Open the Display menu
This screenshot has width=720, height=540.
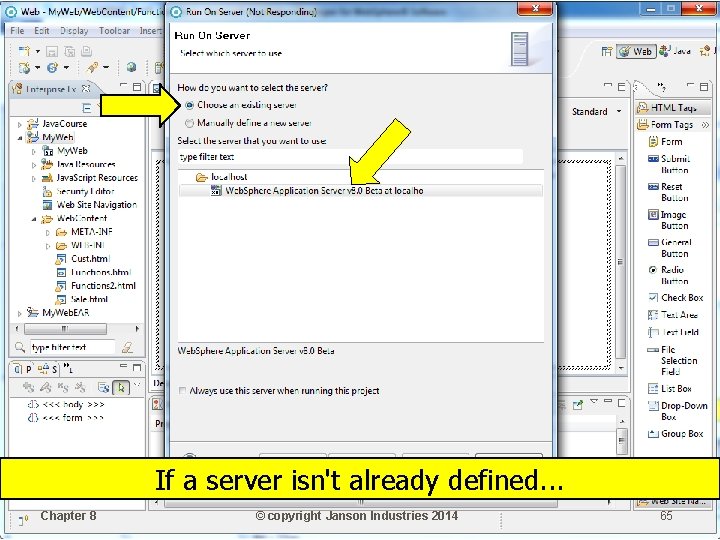coord(74,31)
